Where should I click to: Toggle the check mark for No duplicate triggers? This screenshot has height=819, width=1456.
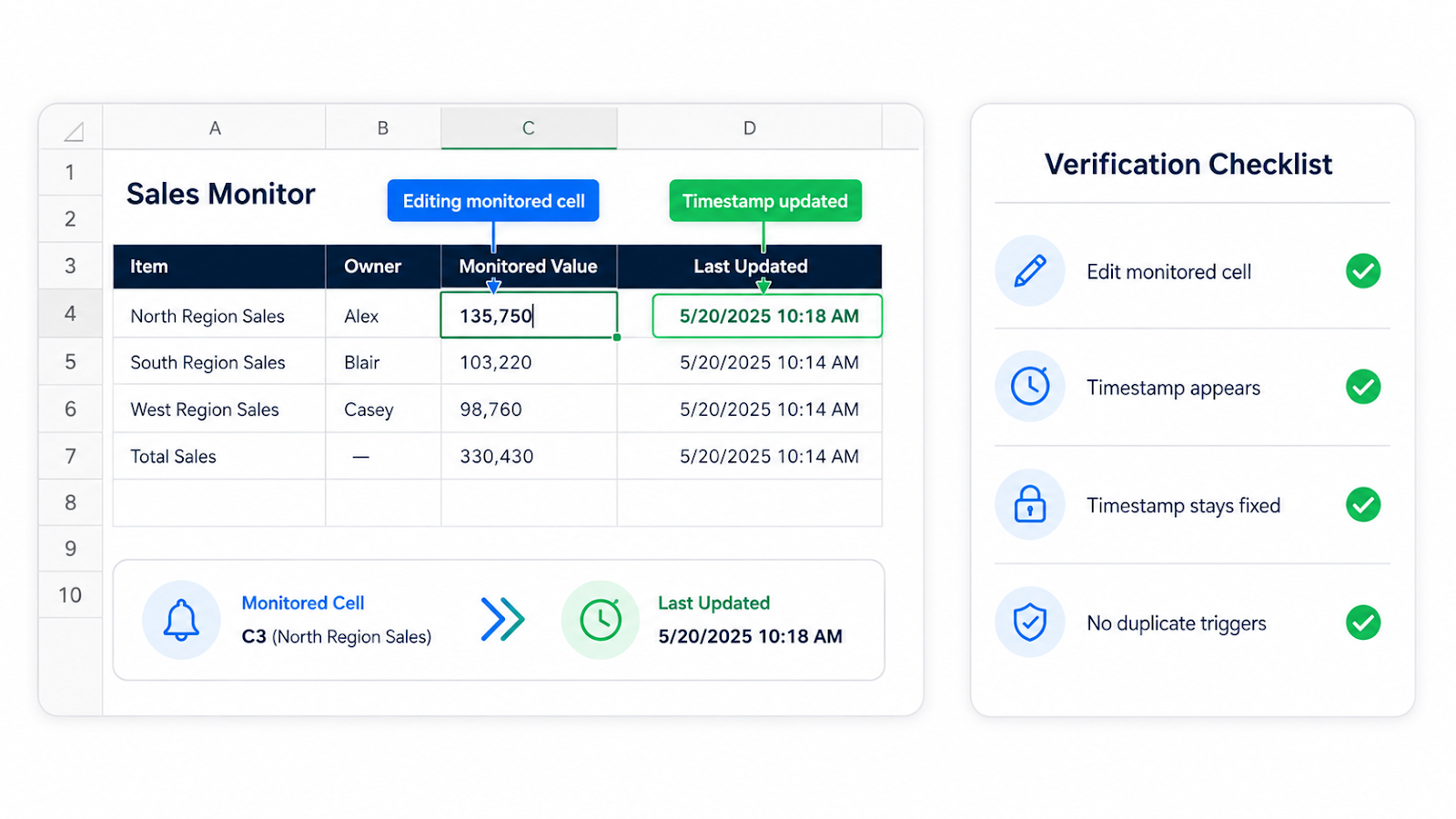(1363, 622)
